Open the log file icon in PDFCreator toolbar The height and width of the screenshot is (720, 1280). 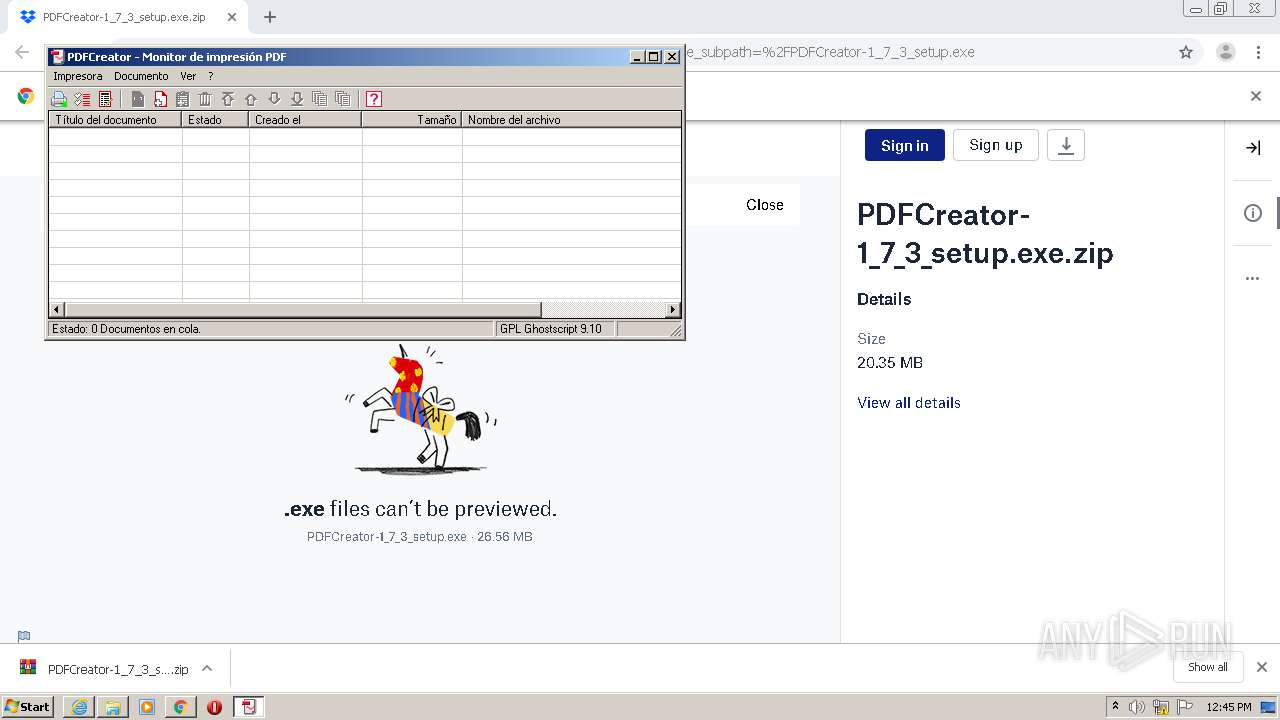point(105,99)
